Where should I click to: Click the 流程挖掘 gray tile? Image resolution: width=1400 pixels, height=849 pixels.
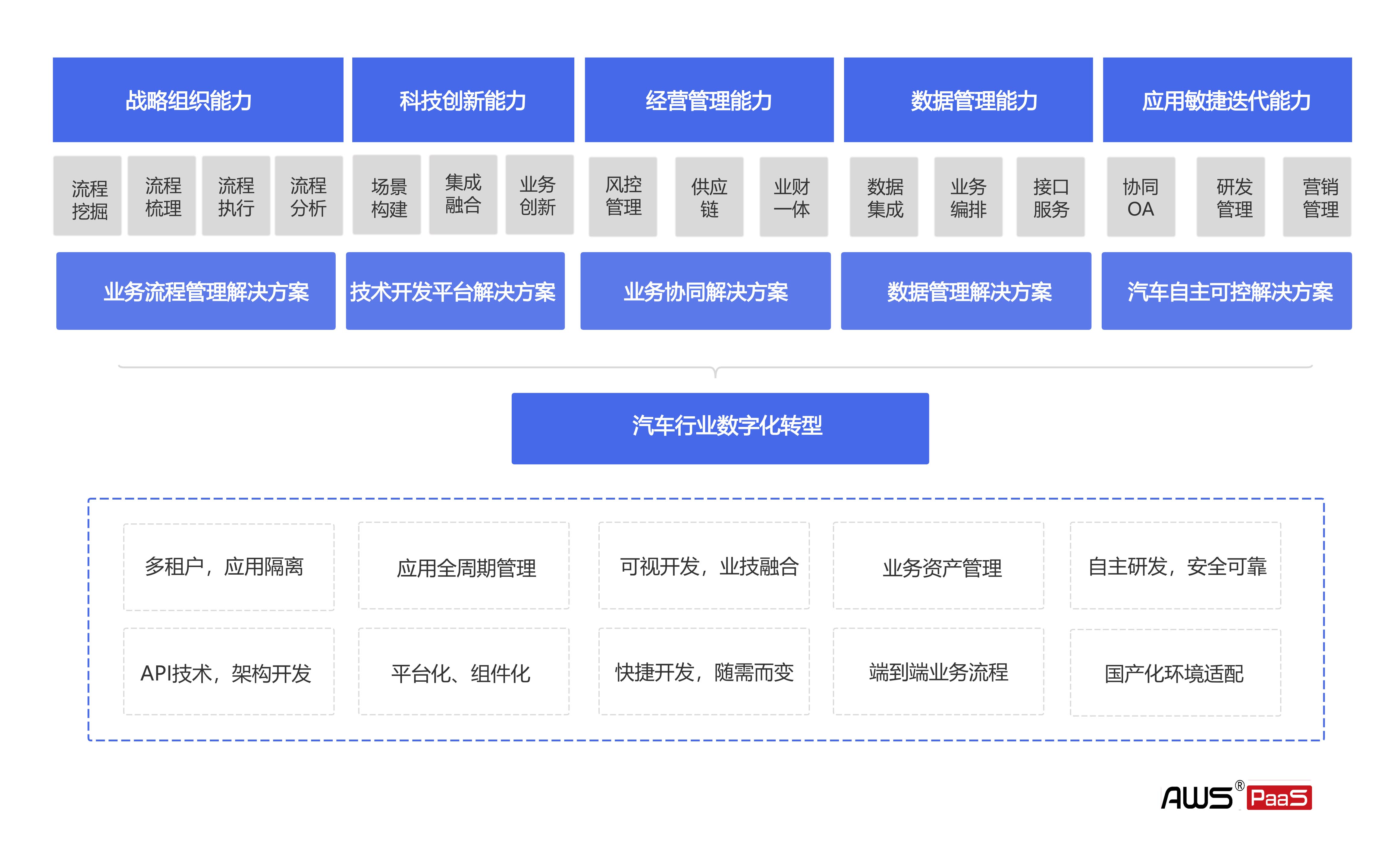coord(87,196)
